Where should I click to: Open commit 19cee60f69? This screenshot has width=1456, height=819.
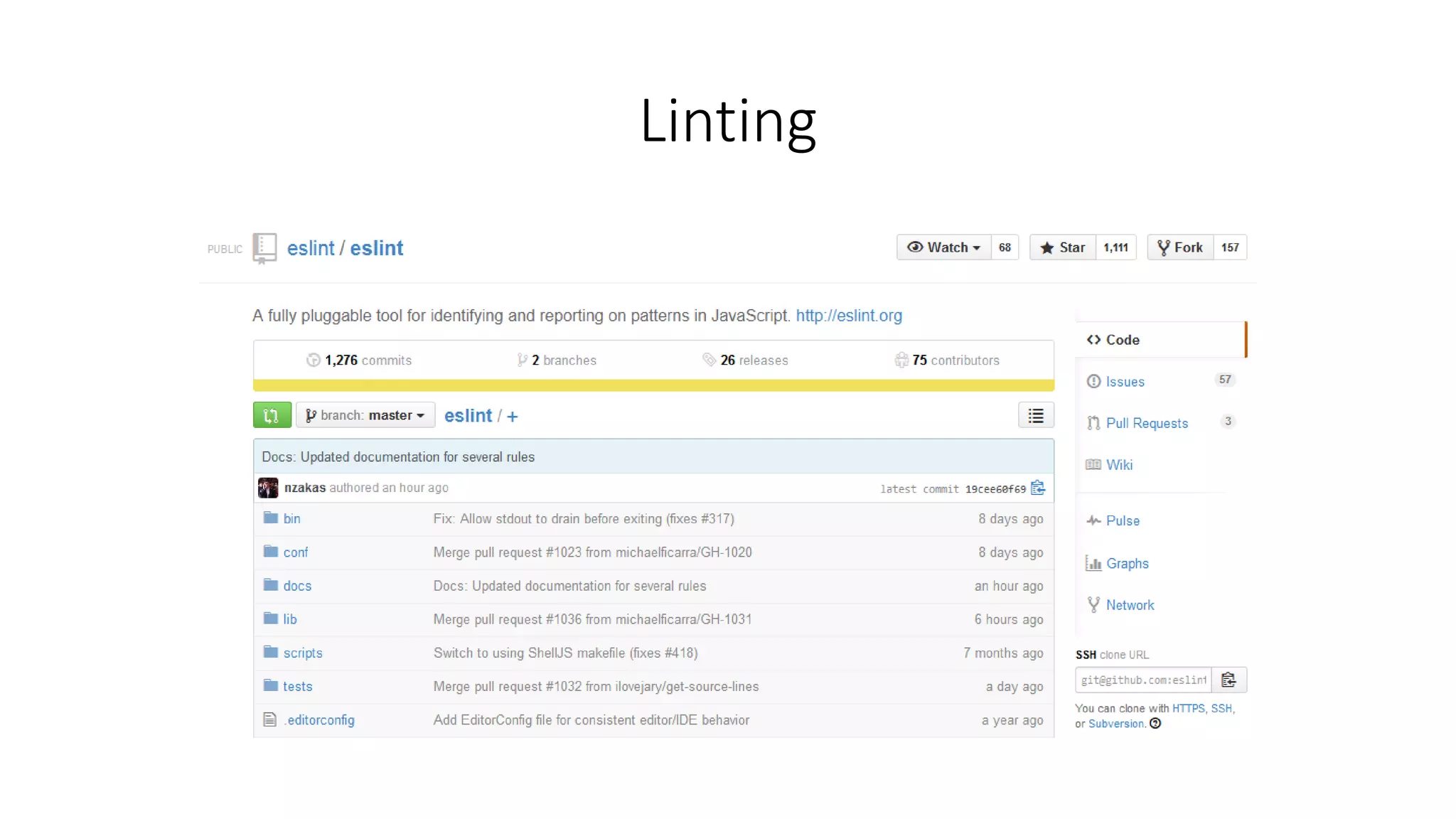995,489
